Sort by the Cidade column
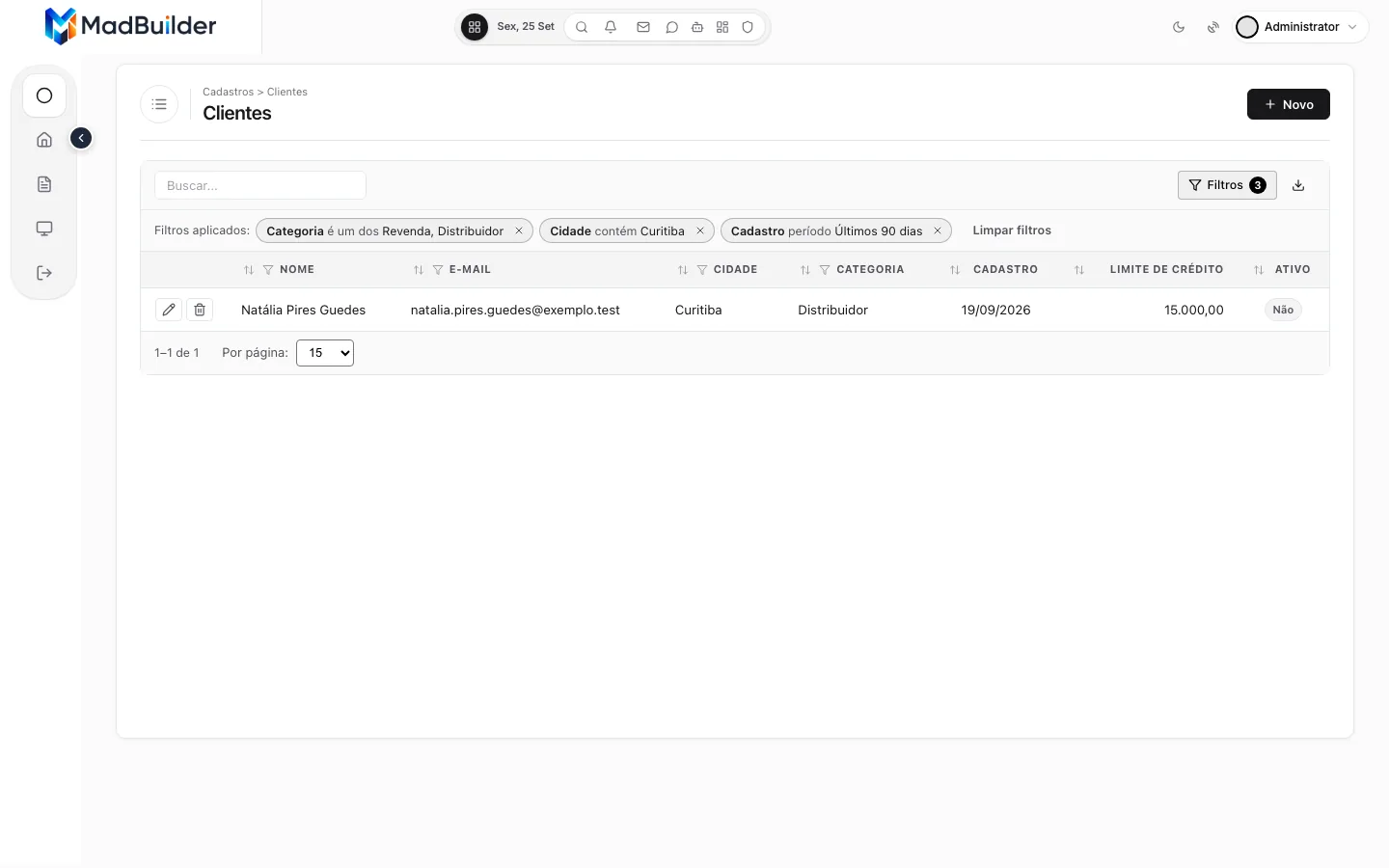The image size is (1389, 868). [683, 270]
